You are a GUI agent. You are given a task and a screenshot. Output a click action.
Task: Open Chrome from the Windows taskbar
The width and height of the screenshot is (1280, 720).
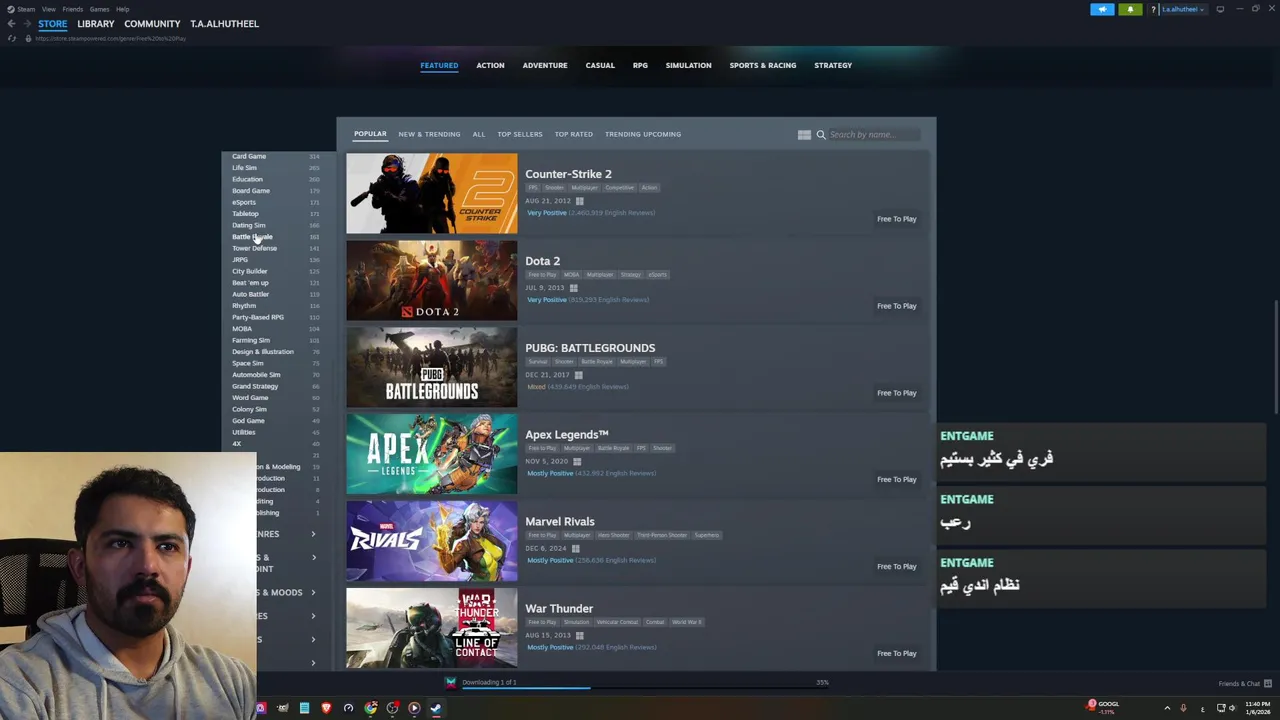371,708
